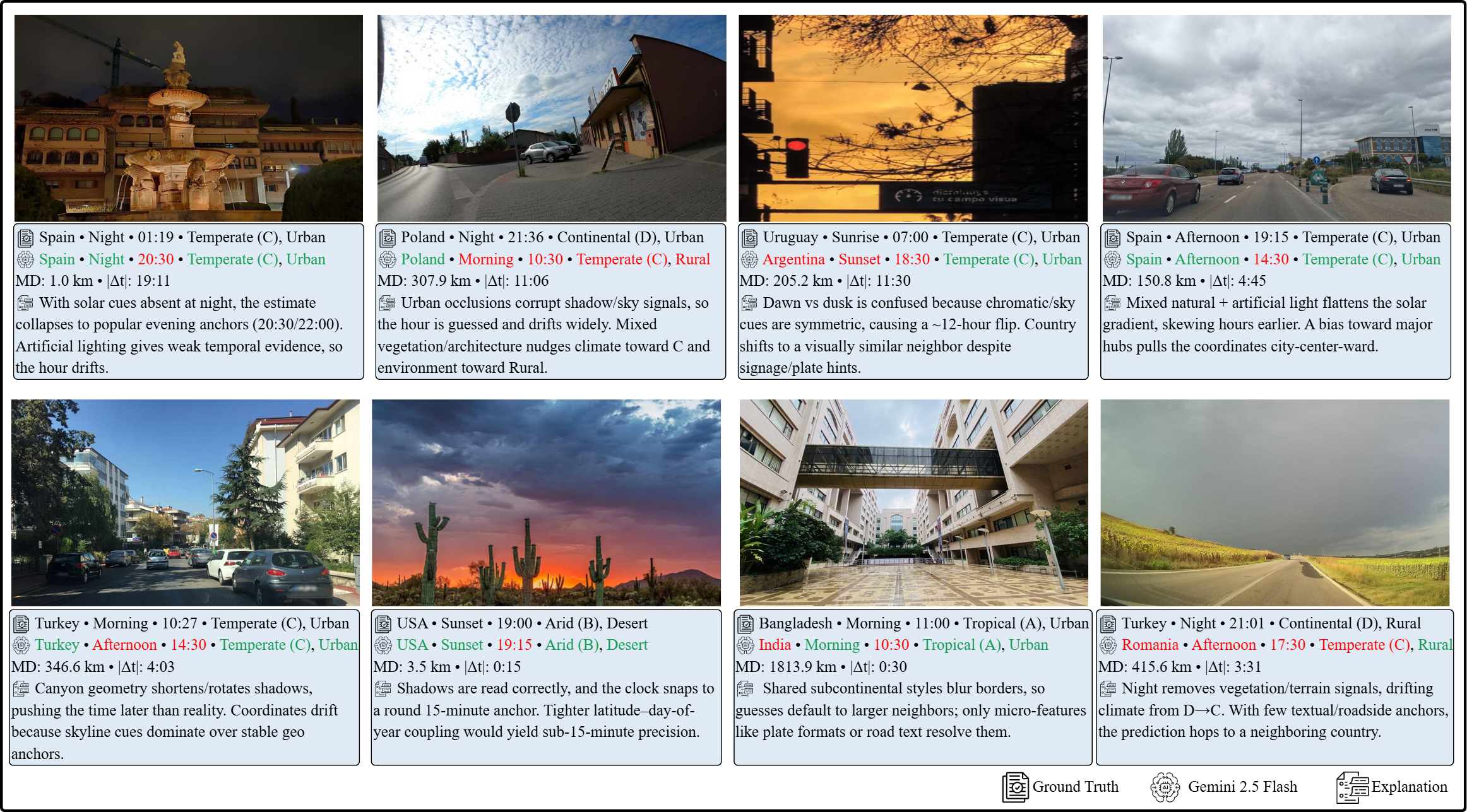Open the saguaro cactus sunset photo
Screen dimensions: 1467x812
[546, 502]
